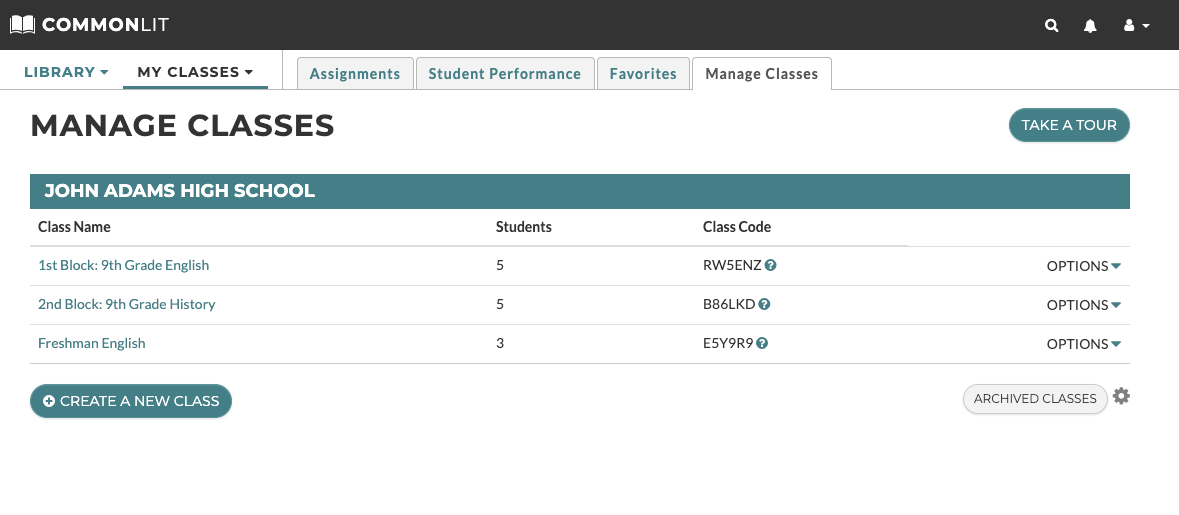The image size is (1179, 515).
Task: View the Archived Classes
Action: (x=1035, y=398)
